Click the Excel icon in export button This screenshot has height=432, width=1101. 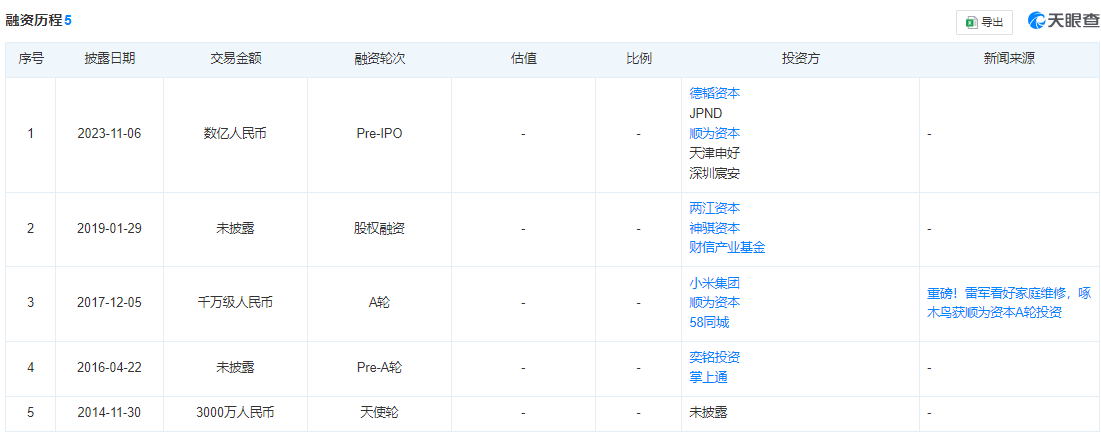tap(972, 22)
